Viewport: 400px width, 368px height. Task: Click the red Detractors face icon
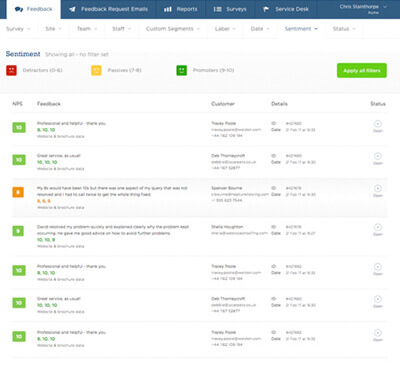tap(11, 70)
